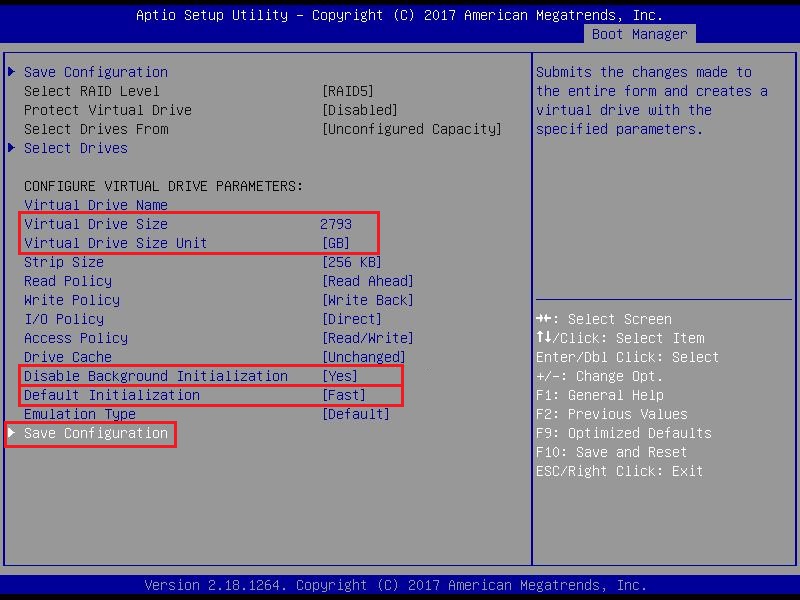Viewport: 800px width, 600px height.
Task: Open the Select RAID Level option [RAID5]
Action: coord(347,91)
